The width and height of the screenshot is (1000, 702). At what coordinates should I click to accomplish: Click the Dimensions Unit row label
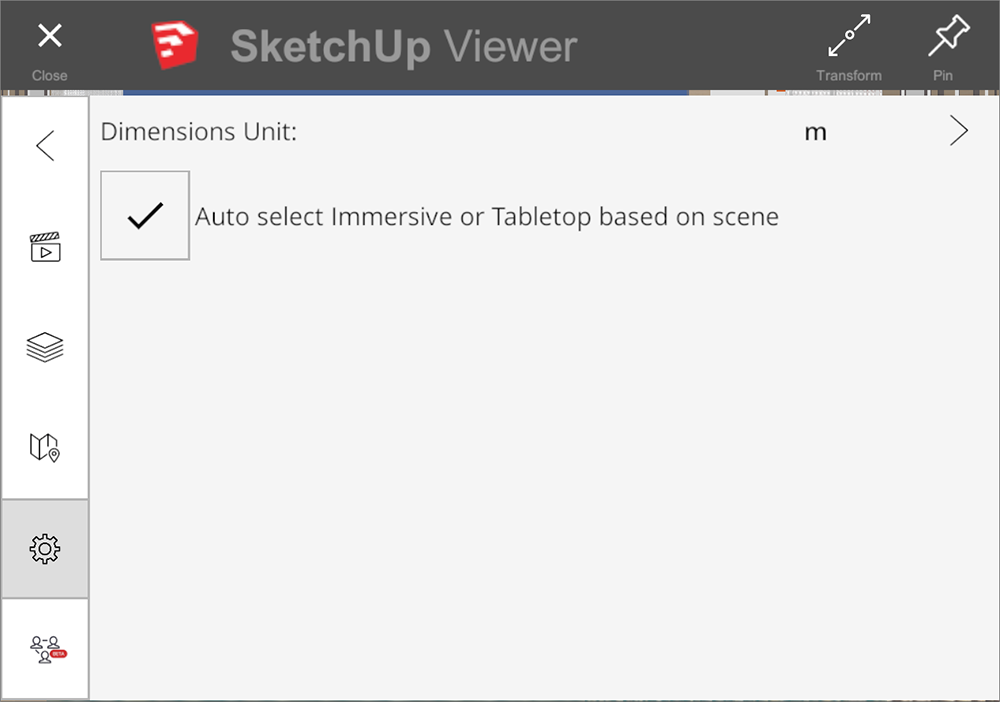tap(198, 131)
